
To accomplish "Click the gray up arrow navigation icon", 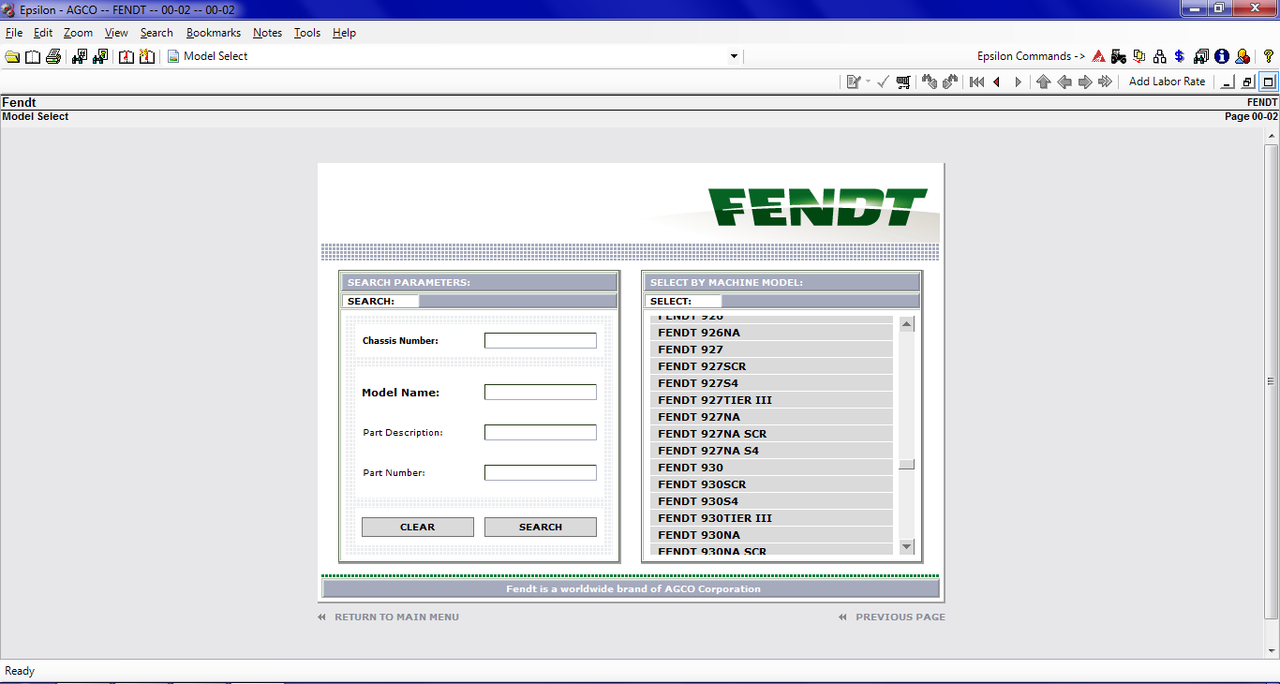I will 1044,82.
